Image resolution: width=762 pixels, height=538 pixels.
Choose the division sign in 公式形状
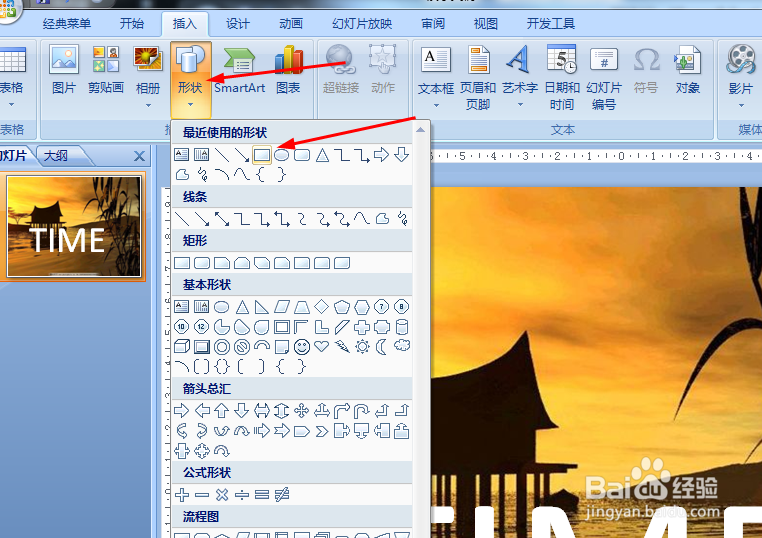(x=242, y=495)
